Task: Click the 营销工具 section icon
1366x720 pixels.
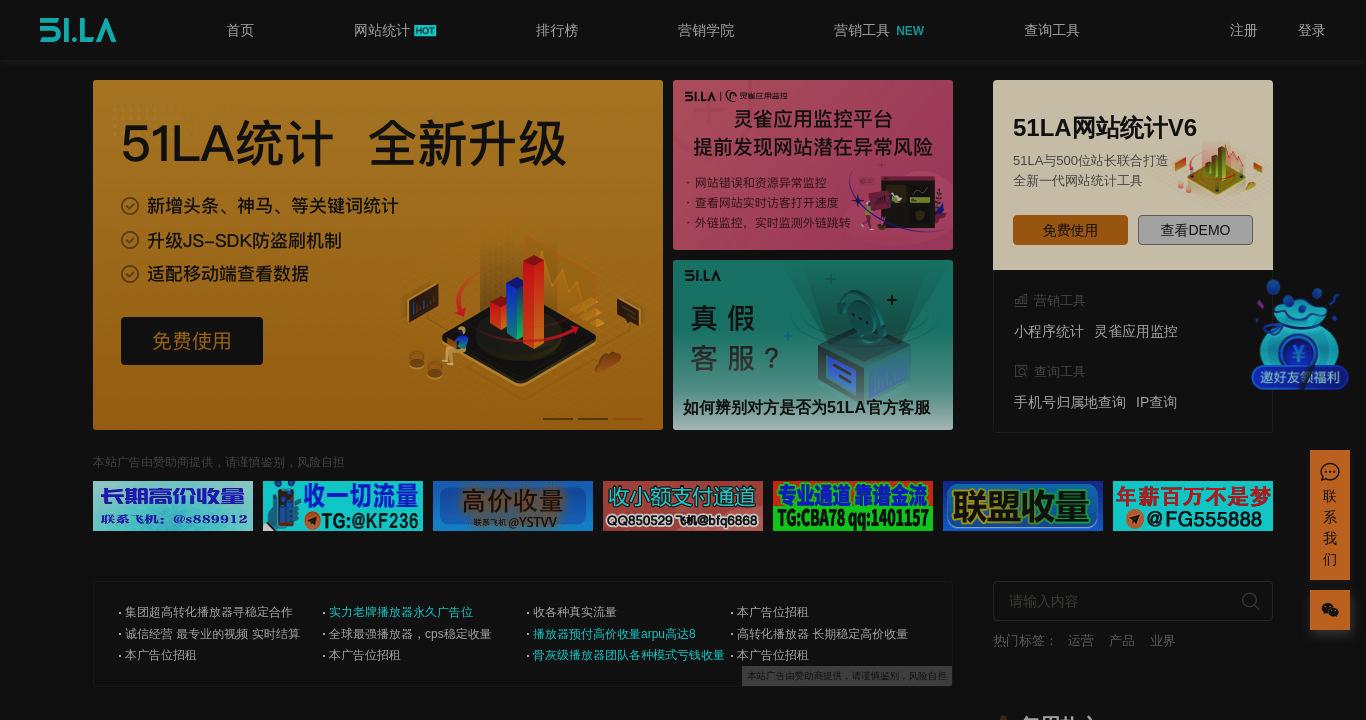Action: [1021, 300]
